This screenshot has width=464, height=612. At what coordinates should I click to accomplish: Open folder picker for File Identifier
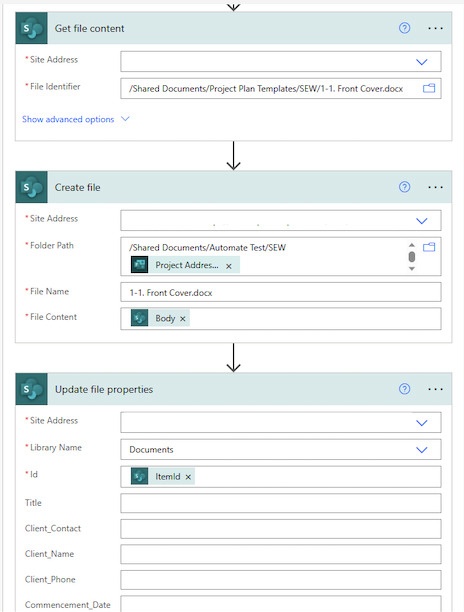click(429, 88)
